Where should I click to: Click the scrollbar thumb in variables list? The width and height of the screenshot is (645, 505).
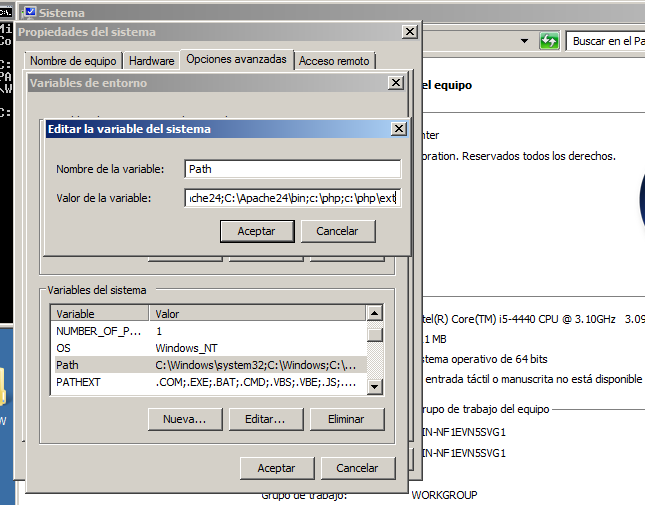click(x=375, y=335)
